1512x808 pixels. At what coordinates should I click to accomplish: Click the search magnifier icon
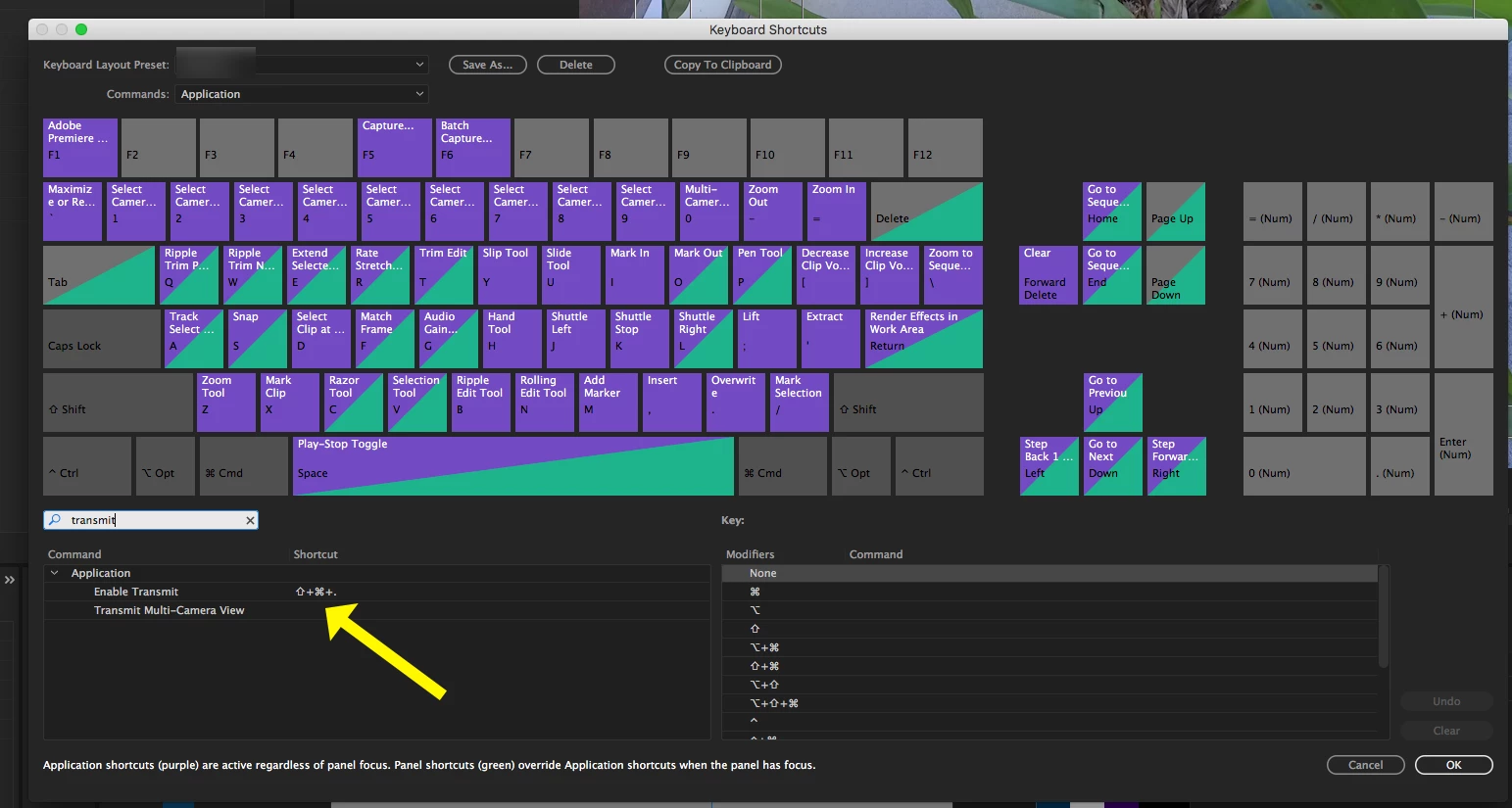point(55,520)
